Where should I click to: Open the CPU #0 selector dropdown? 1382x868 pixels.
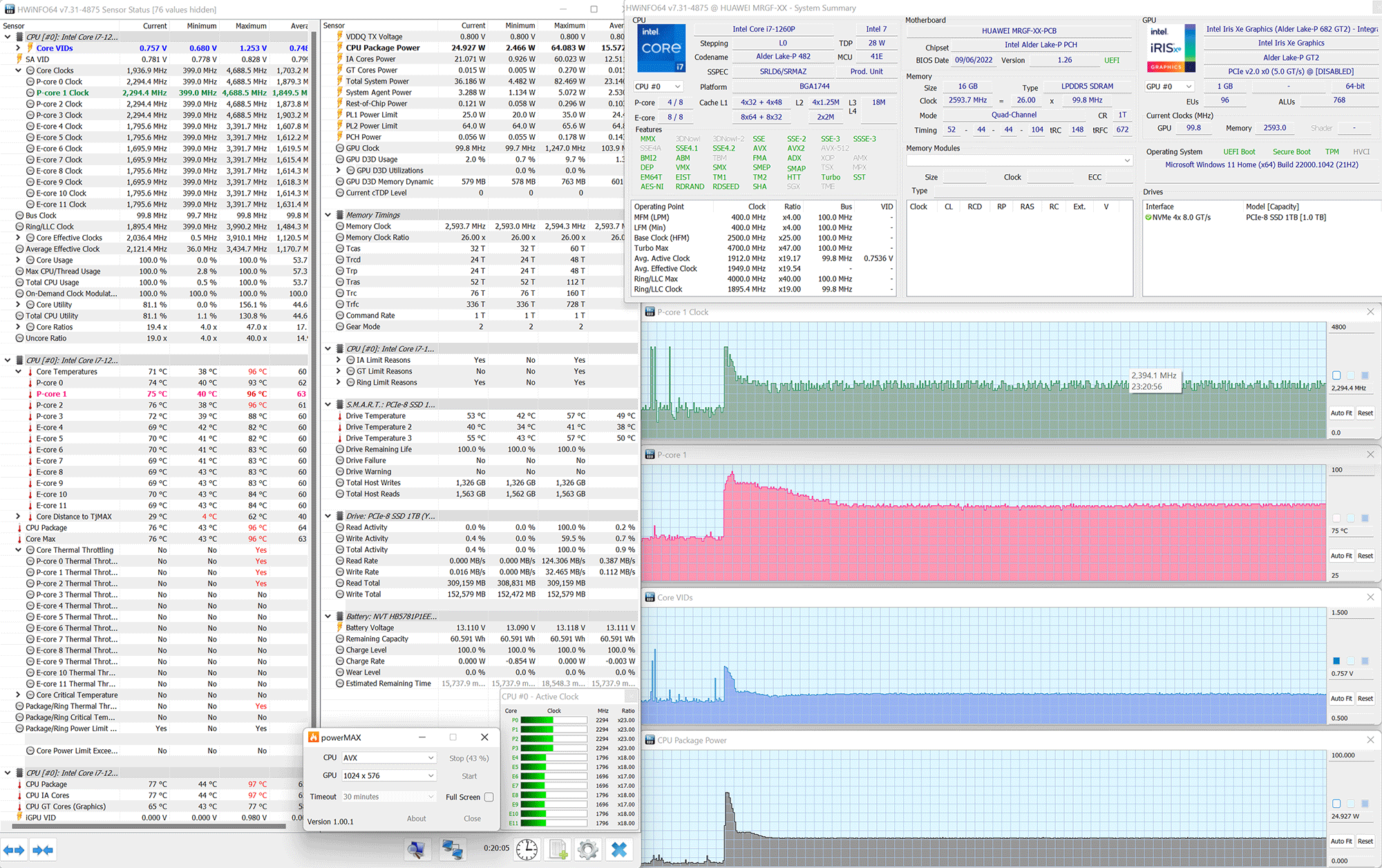click(x=658, y=86)
